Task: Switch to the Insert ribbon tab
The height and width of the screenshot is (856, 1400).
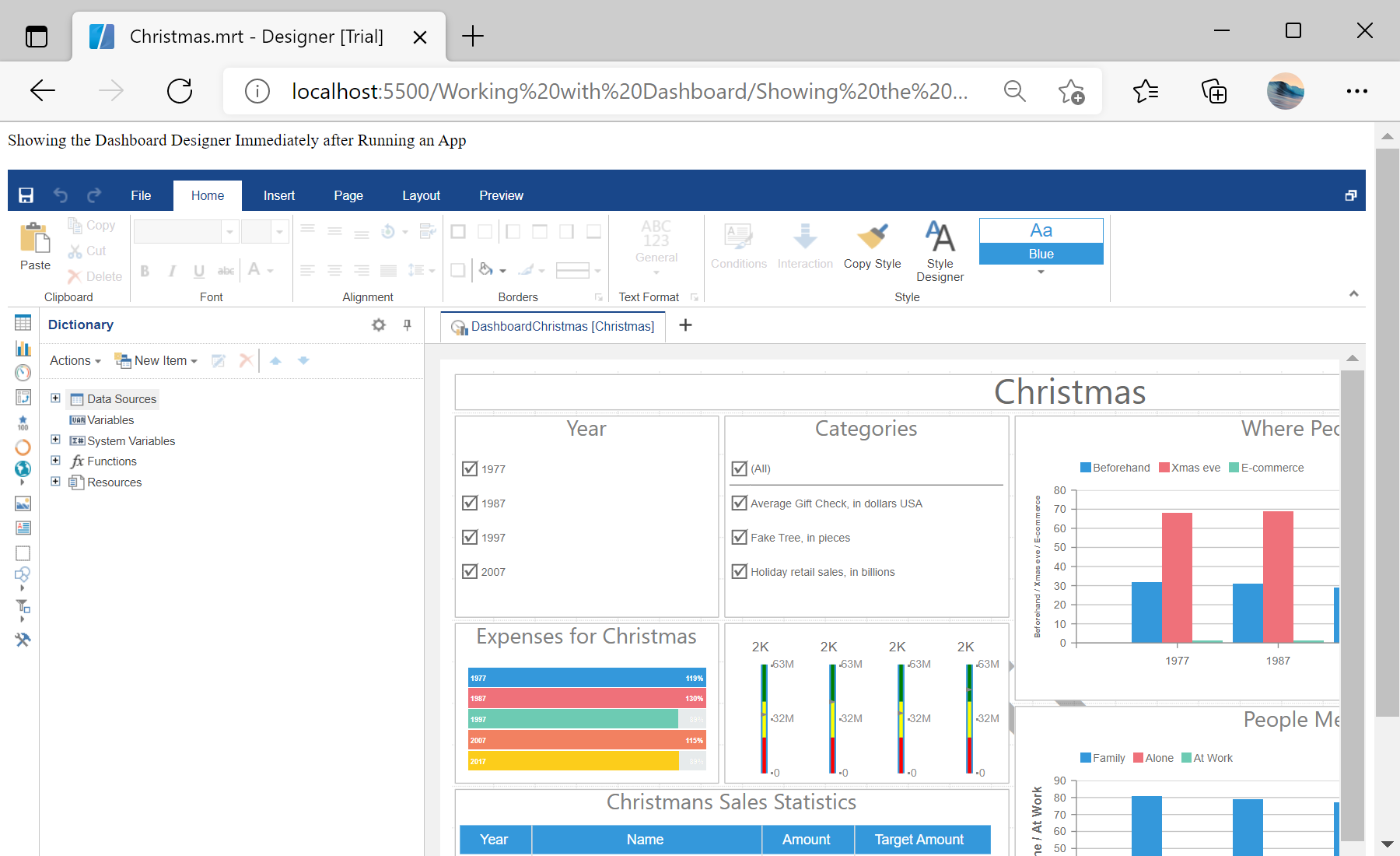Action: click(279, 195)
